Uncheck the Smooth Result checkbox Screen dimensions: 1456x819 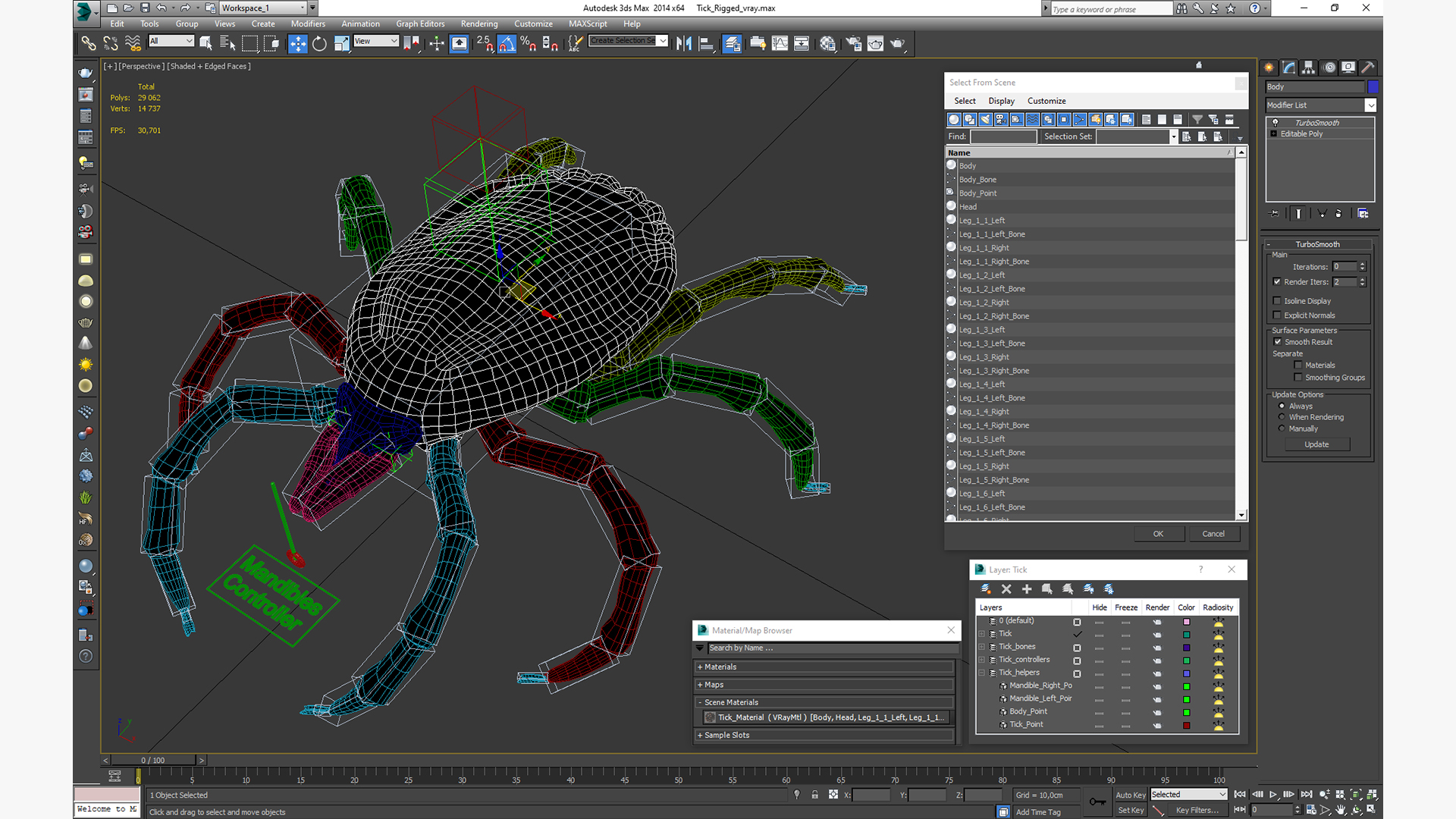click(x=1278, y=342)
